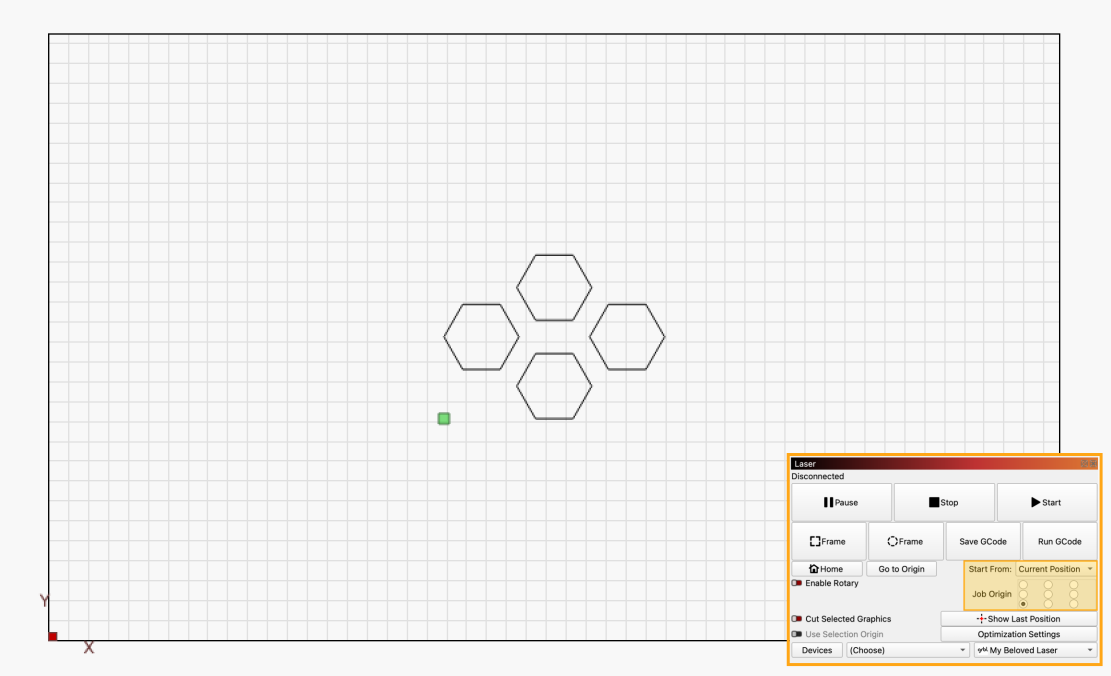Enable Cut Selected Graphics switch
Image resolution: width=1111 pixels, height=676 pixels.
click(797, 619)
